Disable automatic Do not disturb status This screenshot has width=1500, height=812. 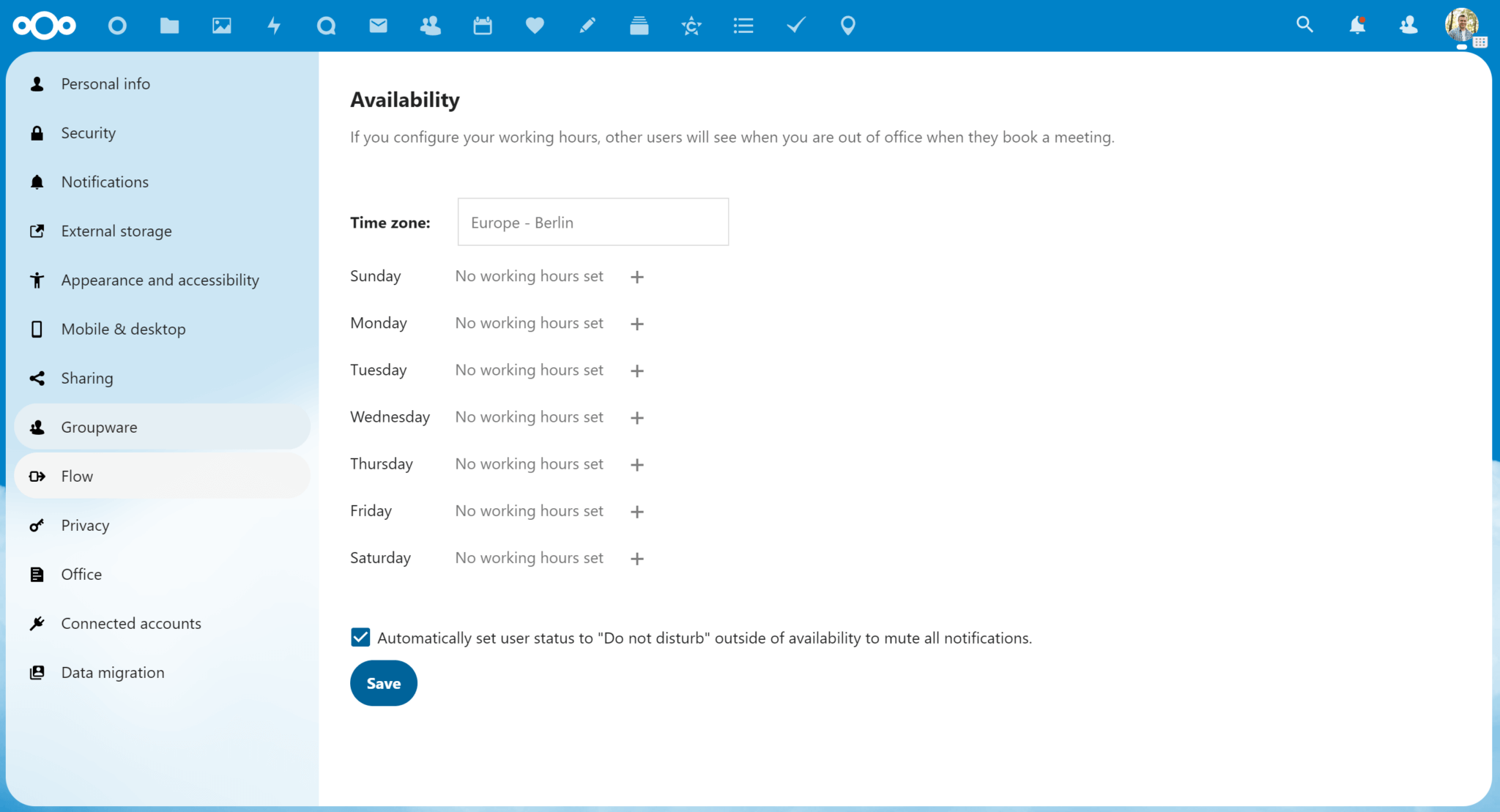point(360,637)
